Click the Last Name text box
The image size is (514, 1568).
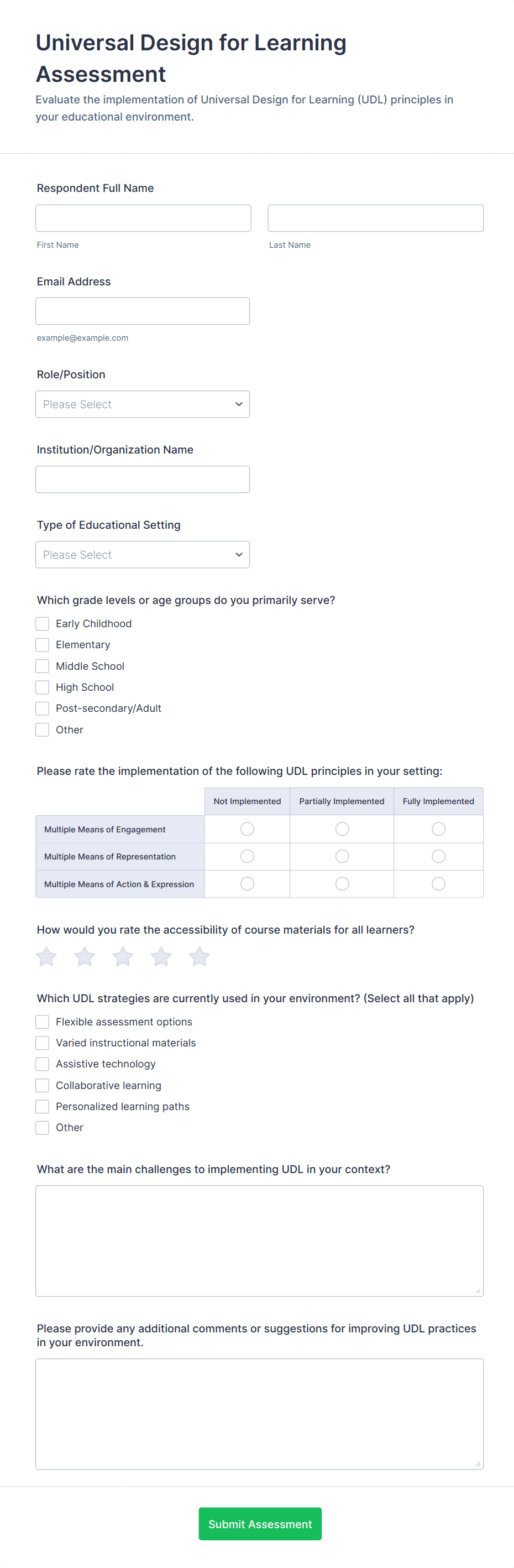coord(375,218)
